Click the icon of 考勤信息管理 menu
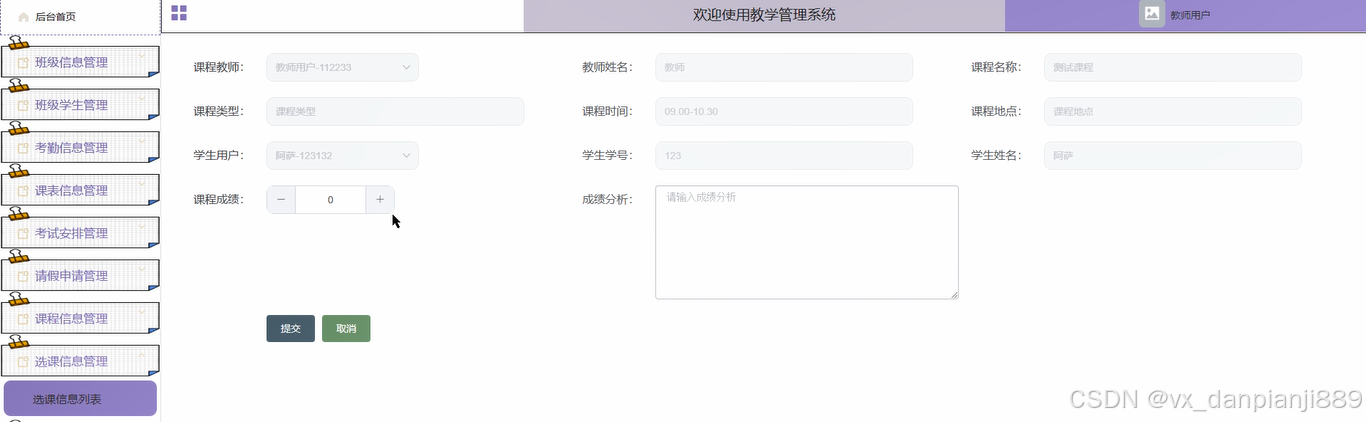 point(23,148)
